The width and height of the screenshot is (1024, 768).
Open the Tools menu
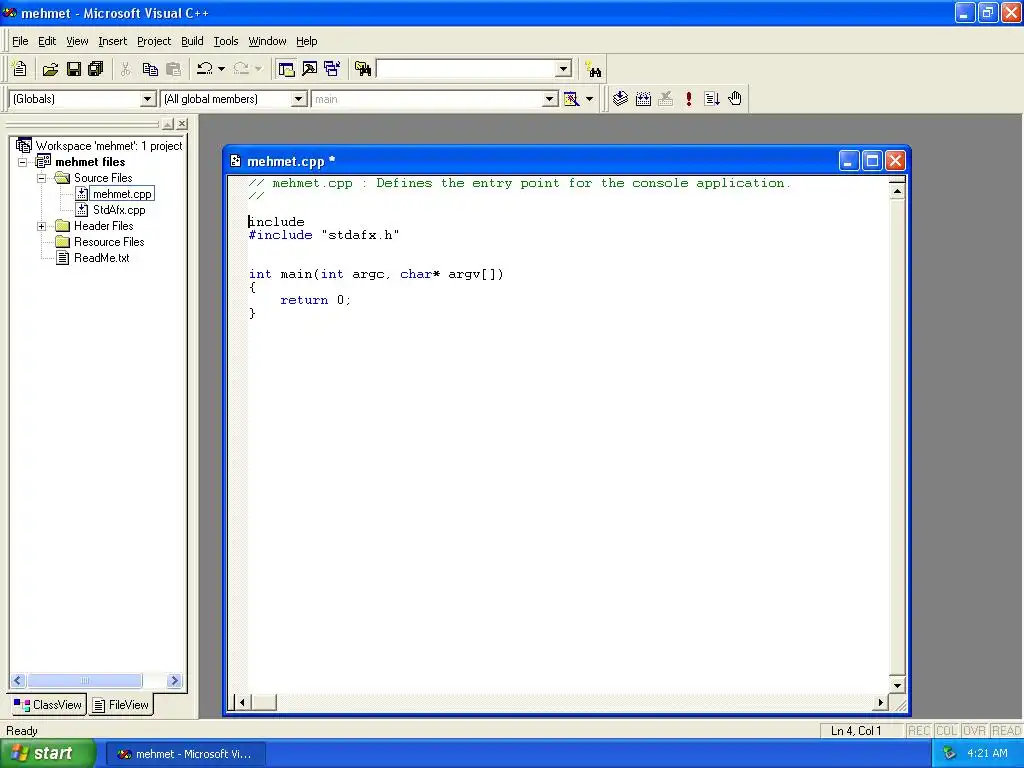226,41
